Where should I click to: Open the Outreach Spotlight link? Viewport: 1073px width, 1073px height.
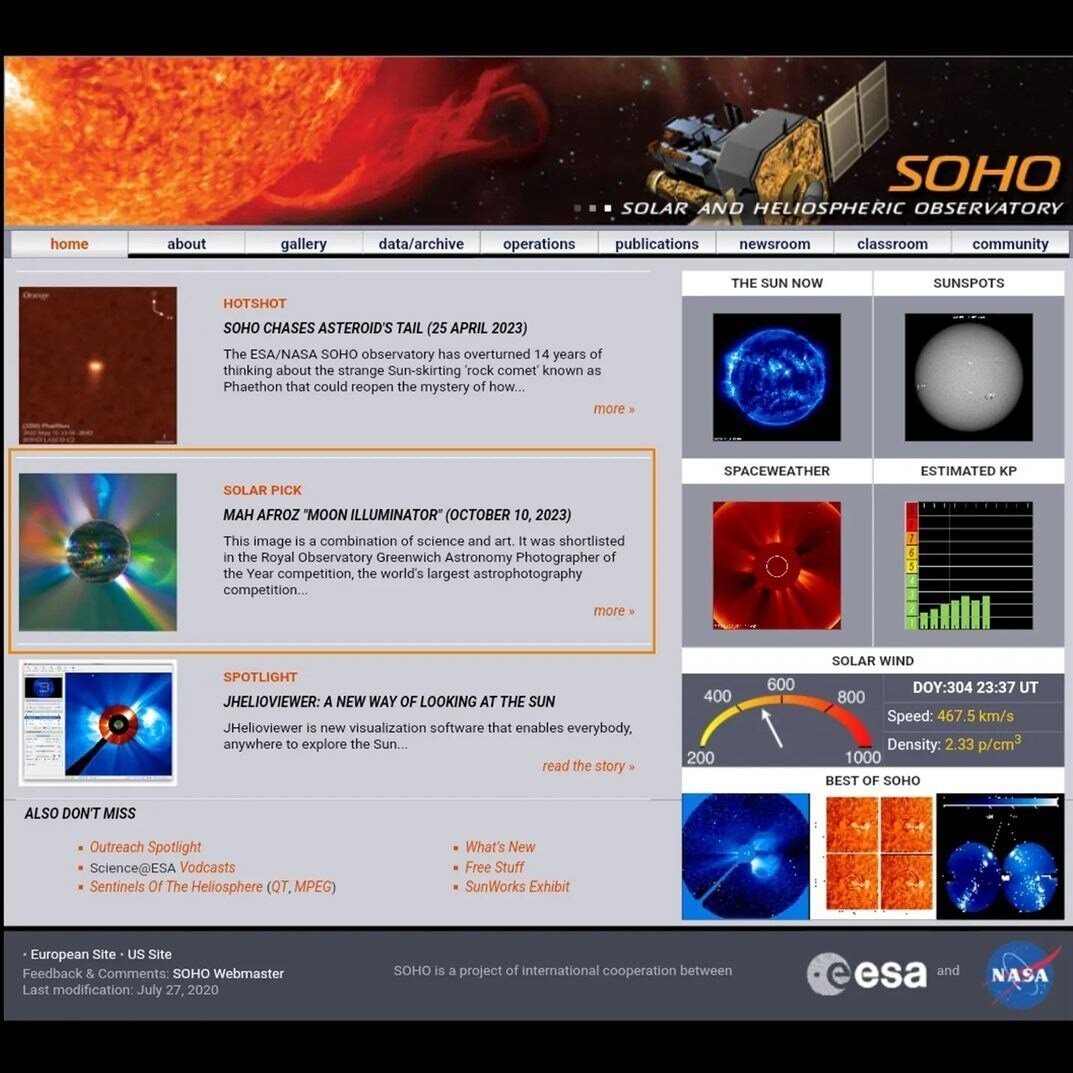tap(145, 847)
